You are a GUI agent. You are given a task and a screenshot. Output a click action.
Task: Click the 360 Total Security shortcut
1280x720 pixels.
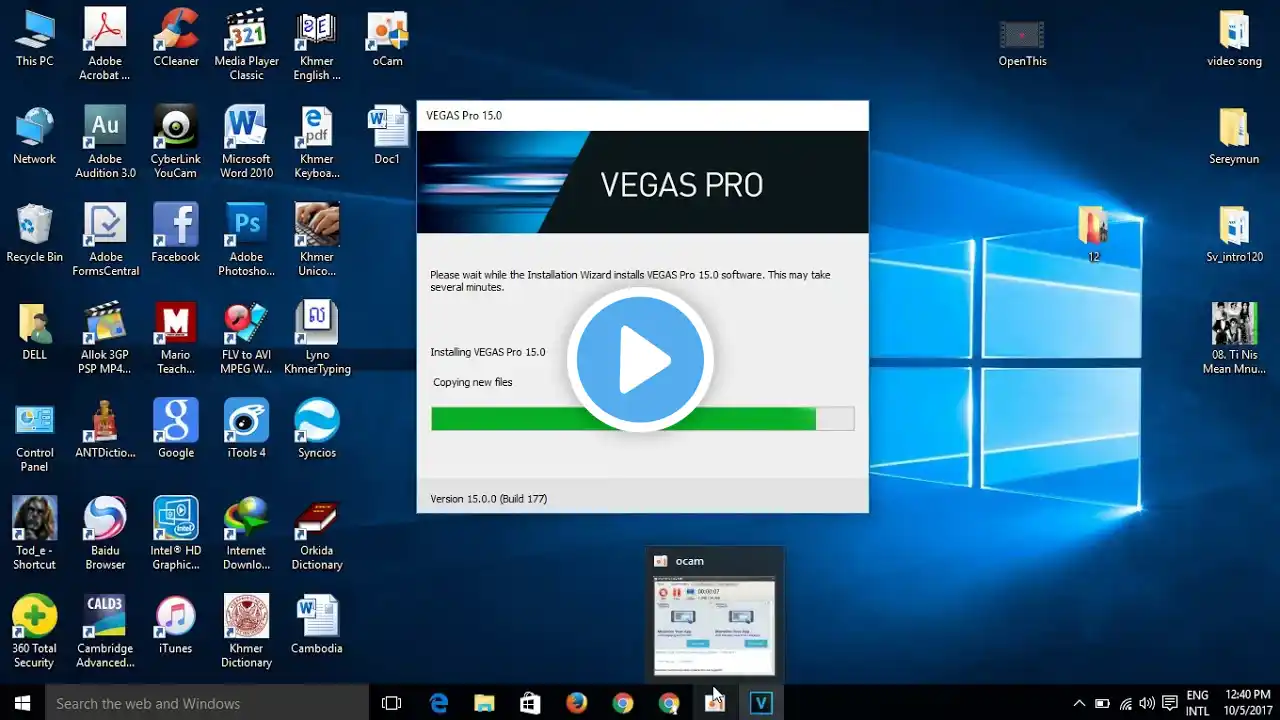34,633
